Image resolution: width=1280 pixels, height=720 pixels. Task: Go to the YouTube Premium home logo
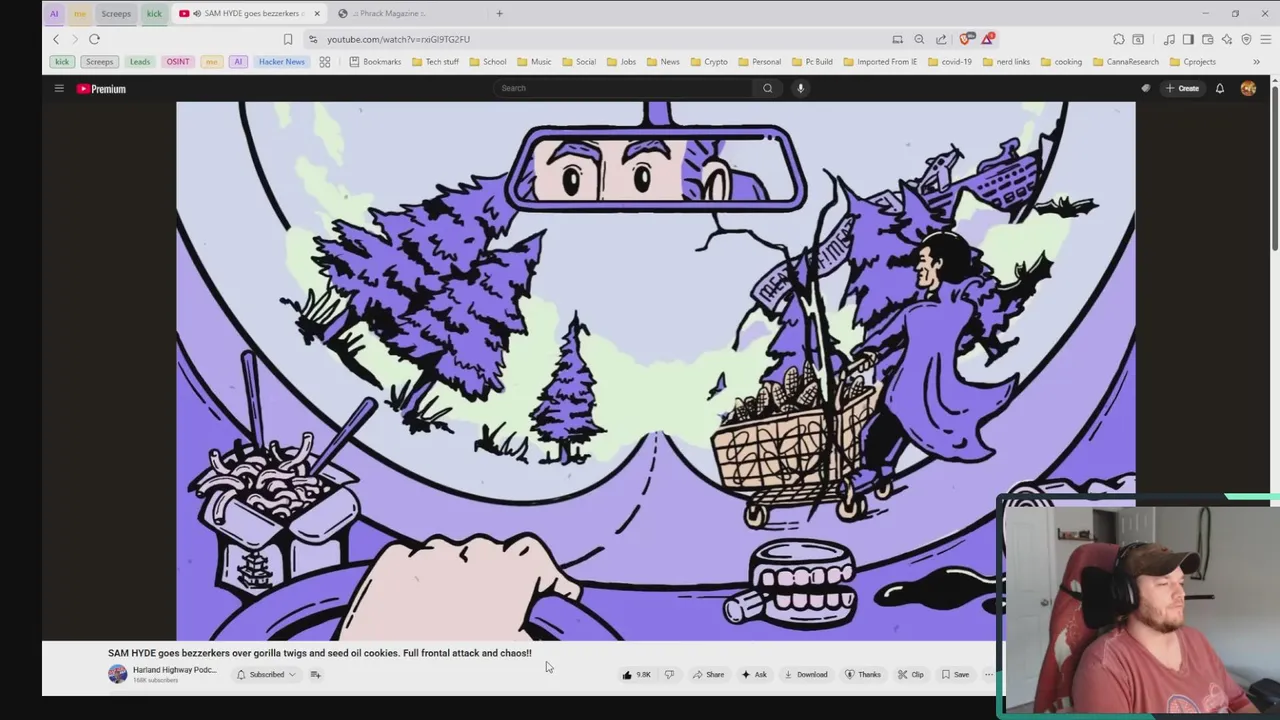pyautogui.click(x=101, y=89)
